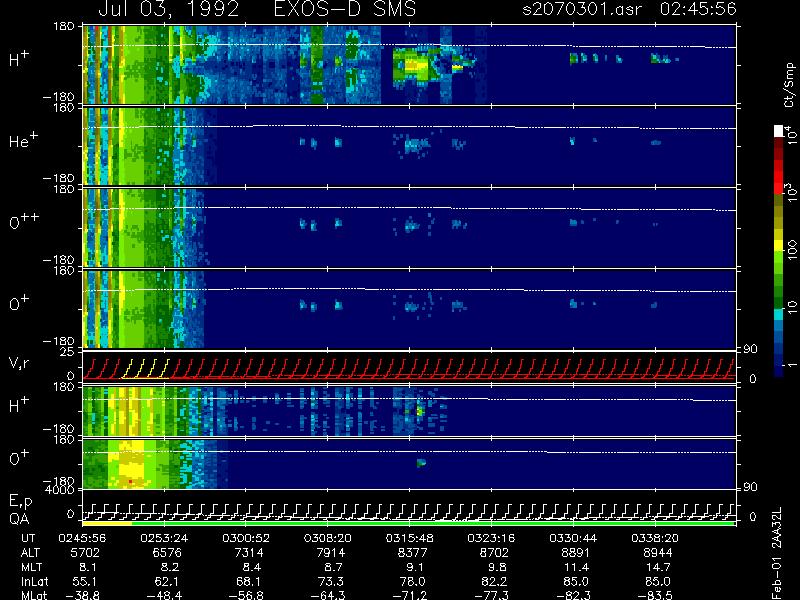
Task: Click the ALT value '8944'
Action: [657, 553]
